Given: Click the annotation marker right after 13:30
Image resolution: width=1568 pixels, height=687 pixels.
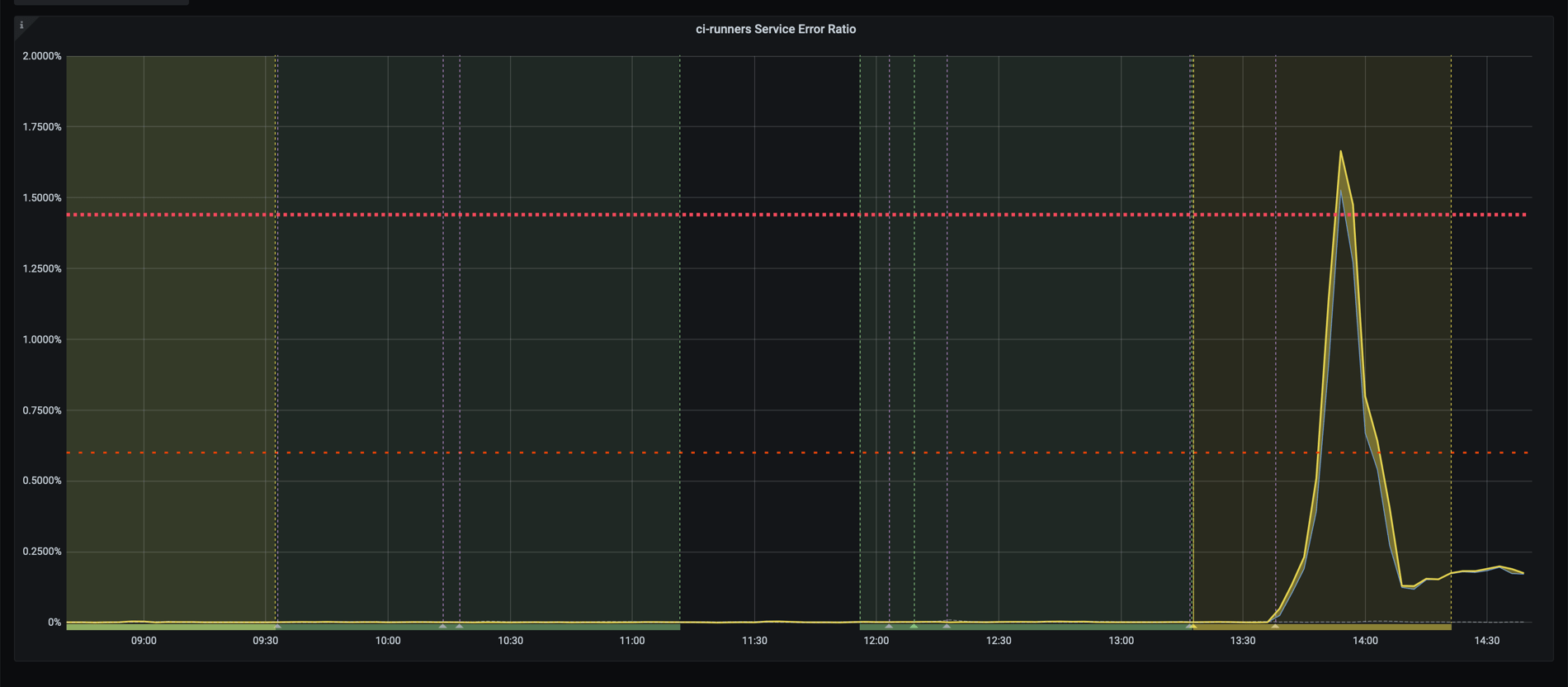Looking at the screenshot, I should coord(1275,627).
